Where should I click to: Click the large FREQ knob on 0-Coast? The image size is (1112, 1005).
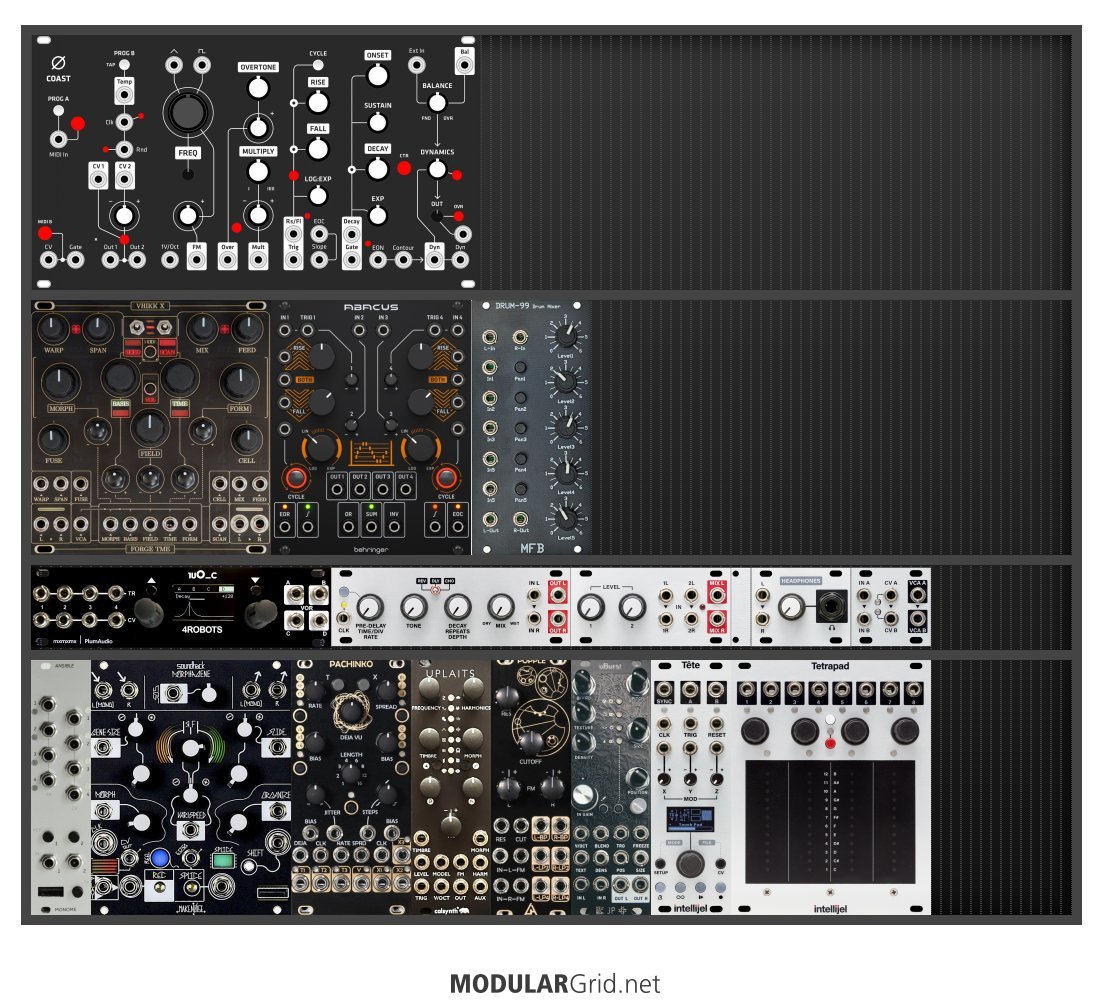[x=187, y=113]
